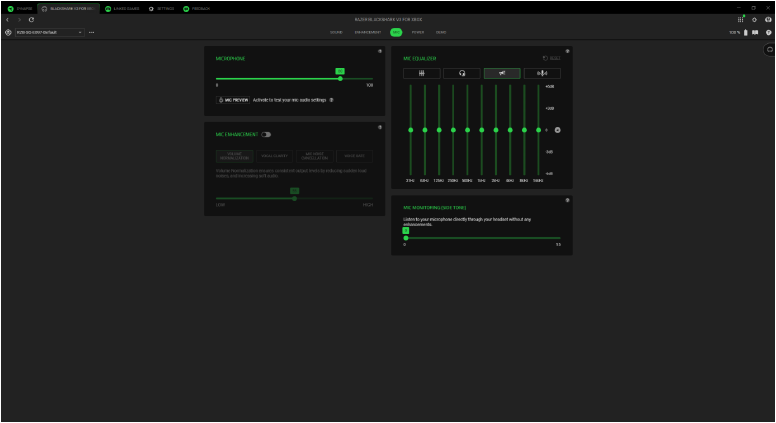Click the sixth EQ band slider handle
Viewport: 776px width, 423px height.
click(x=482, y=130)
